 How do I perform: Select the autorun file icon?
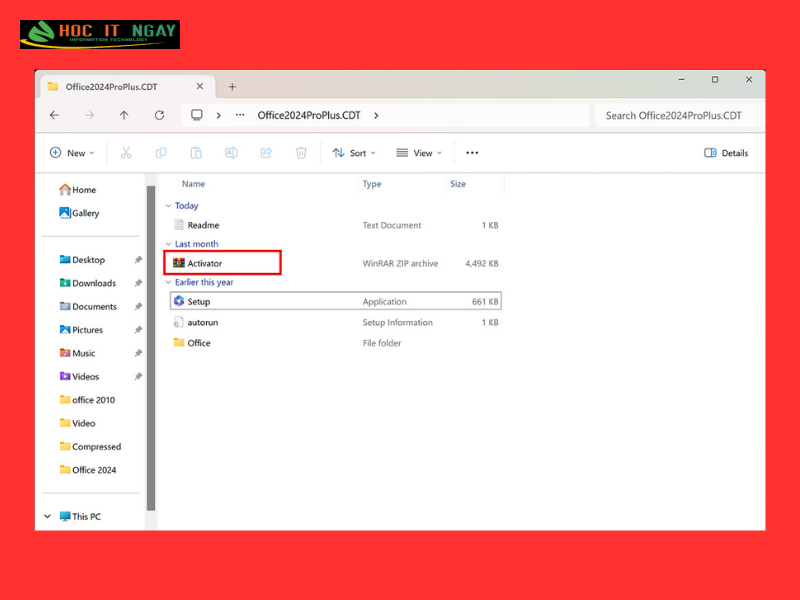(179, 322)
